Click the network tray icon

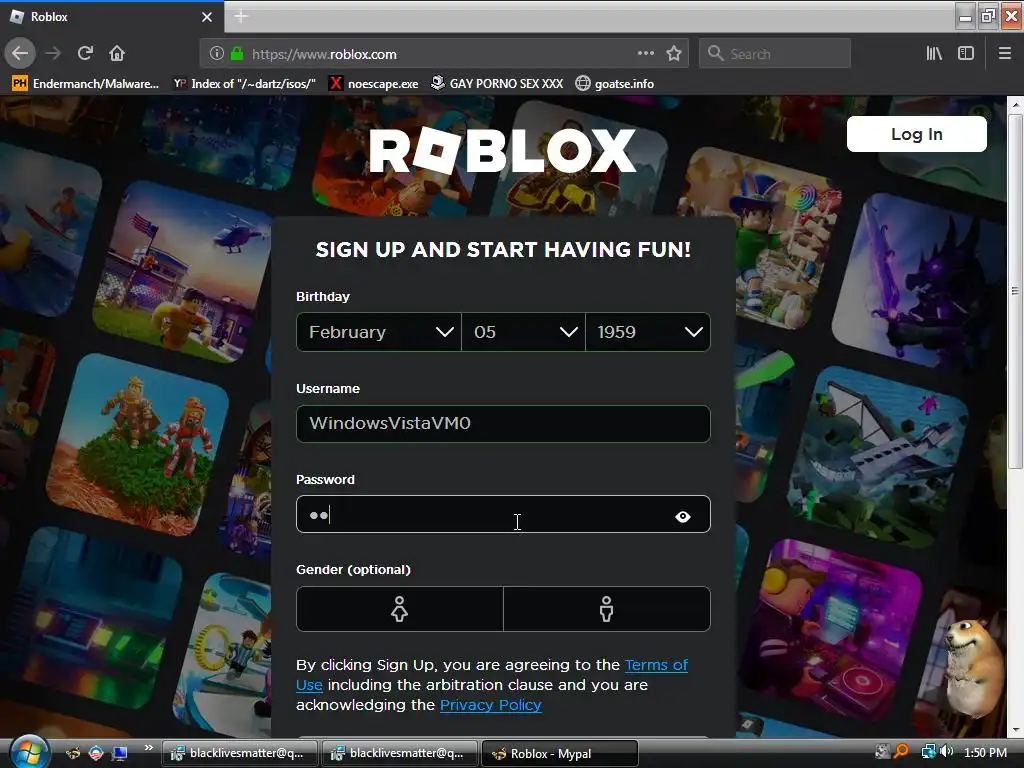[928, 752]
